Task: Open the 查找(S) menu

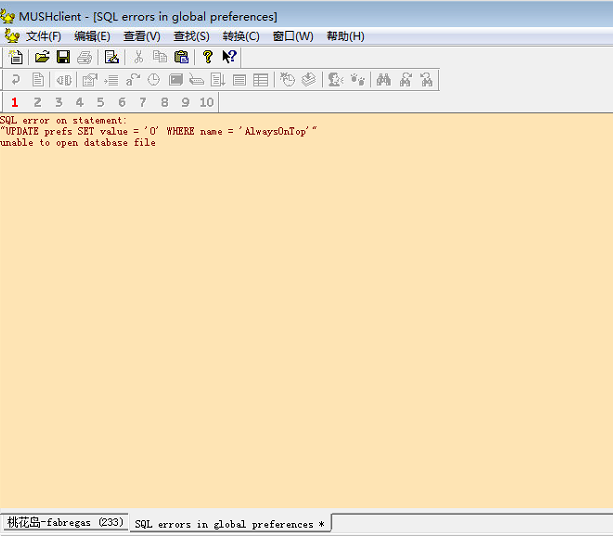Action: coord(192,36)
